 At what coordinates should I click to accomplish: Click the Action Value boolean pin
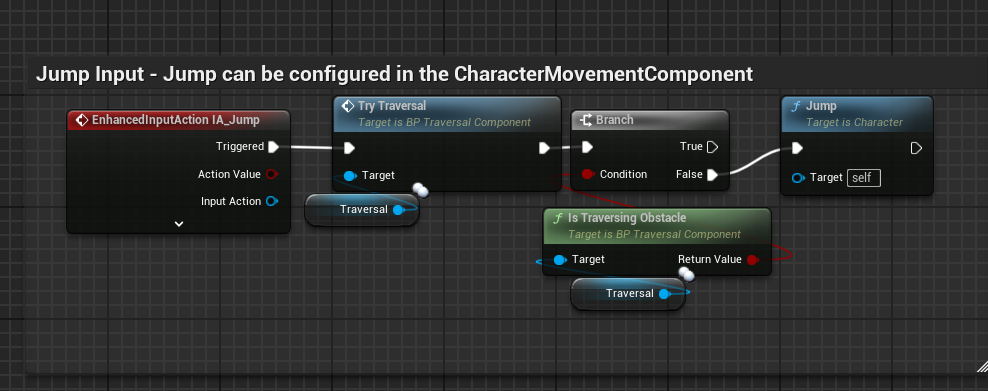[x=272, y=174]
